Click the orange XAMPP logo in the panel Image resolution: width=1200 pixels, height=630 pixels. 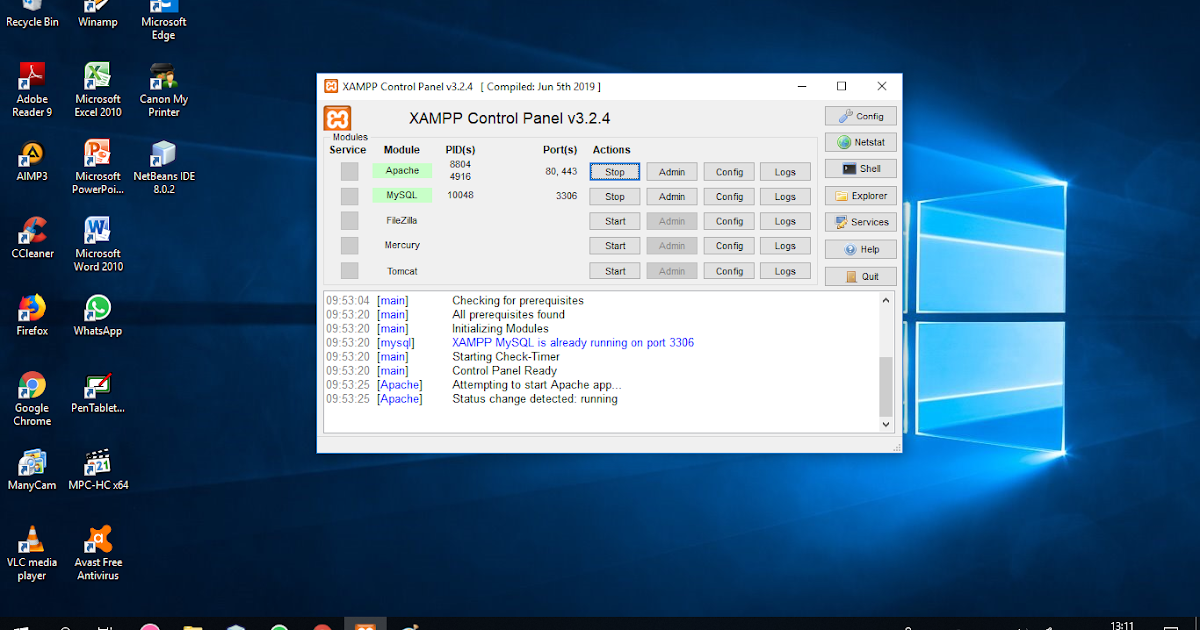tap(338, 118)
